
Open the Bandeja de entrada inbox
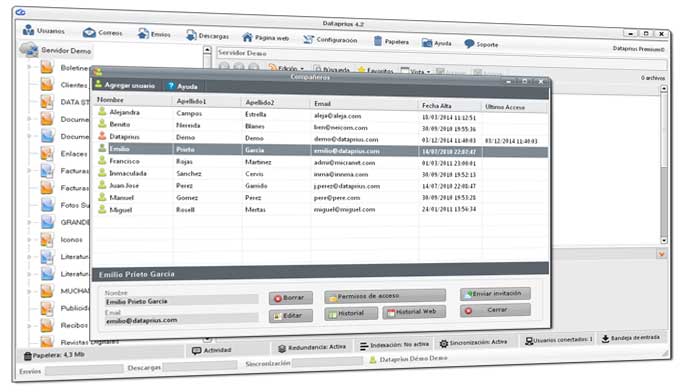pos(631,338)
